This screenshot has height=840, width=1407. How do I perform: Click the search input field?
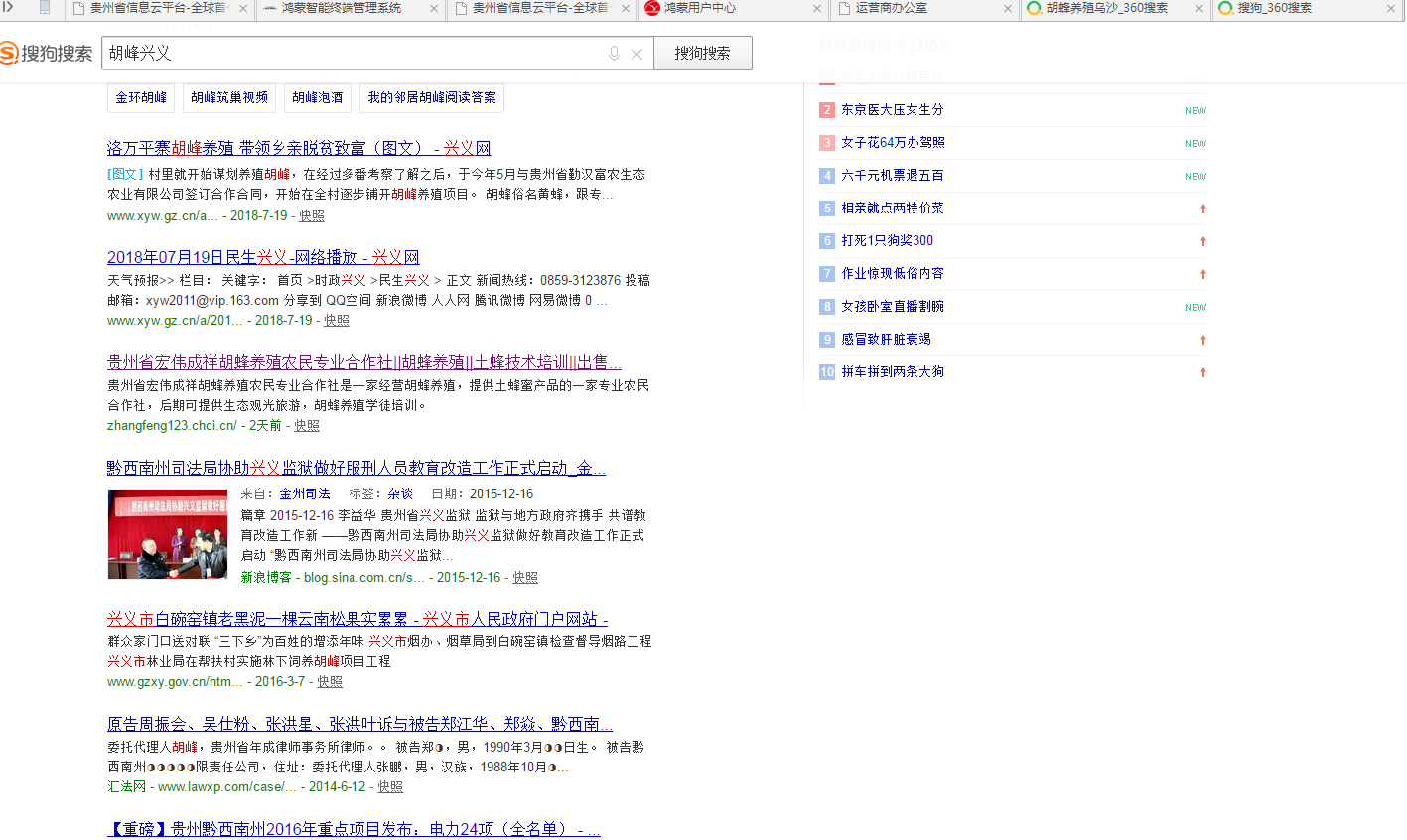(352, 54)
